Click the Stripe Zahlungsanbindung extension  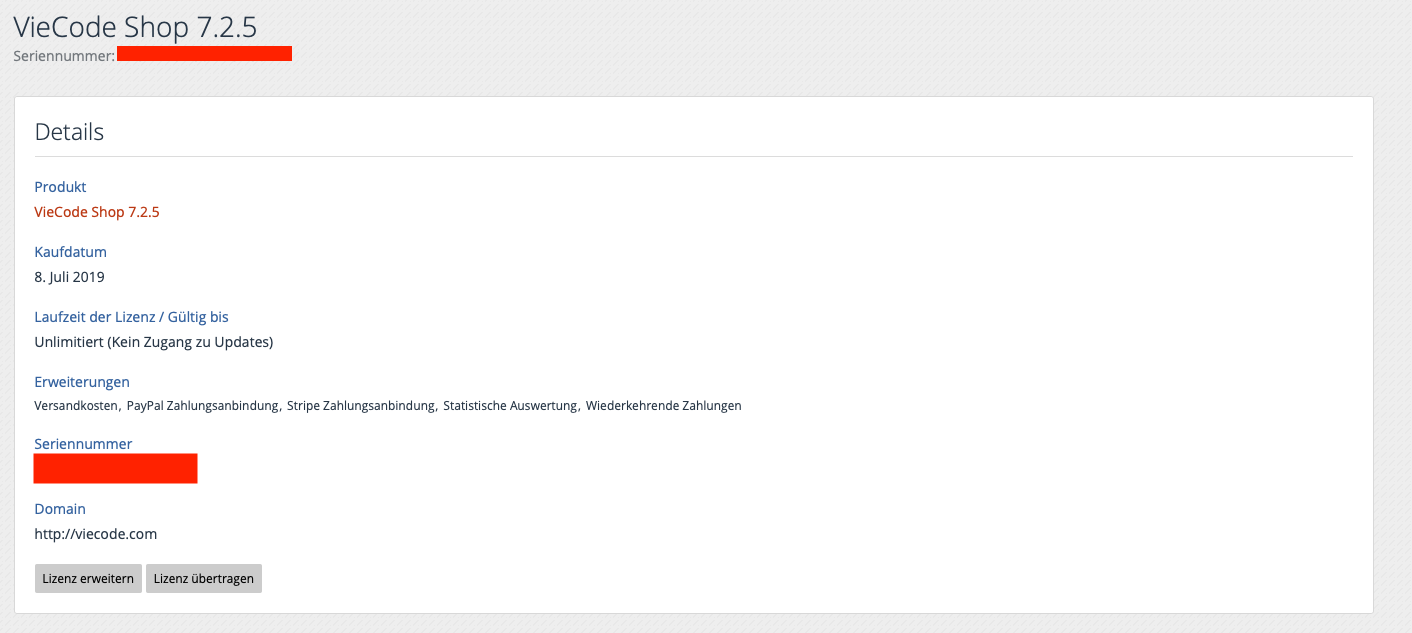click(x=361, y=406)
